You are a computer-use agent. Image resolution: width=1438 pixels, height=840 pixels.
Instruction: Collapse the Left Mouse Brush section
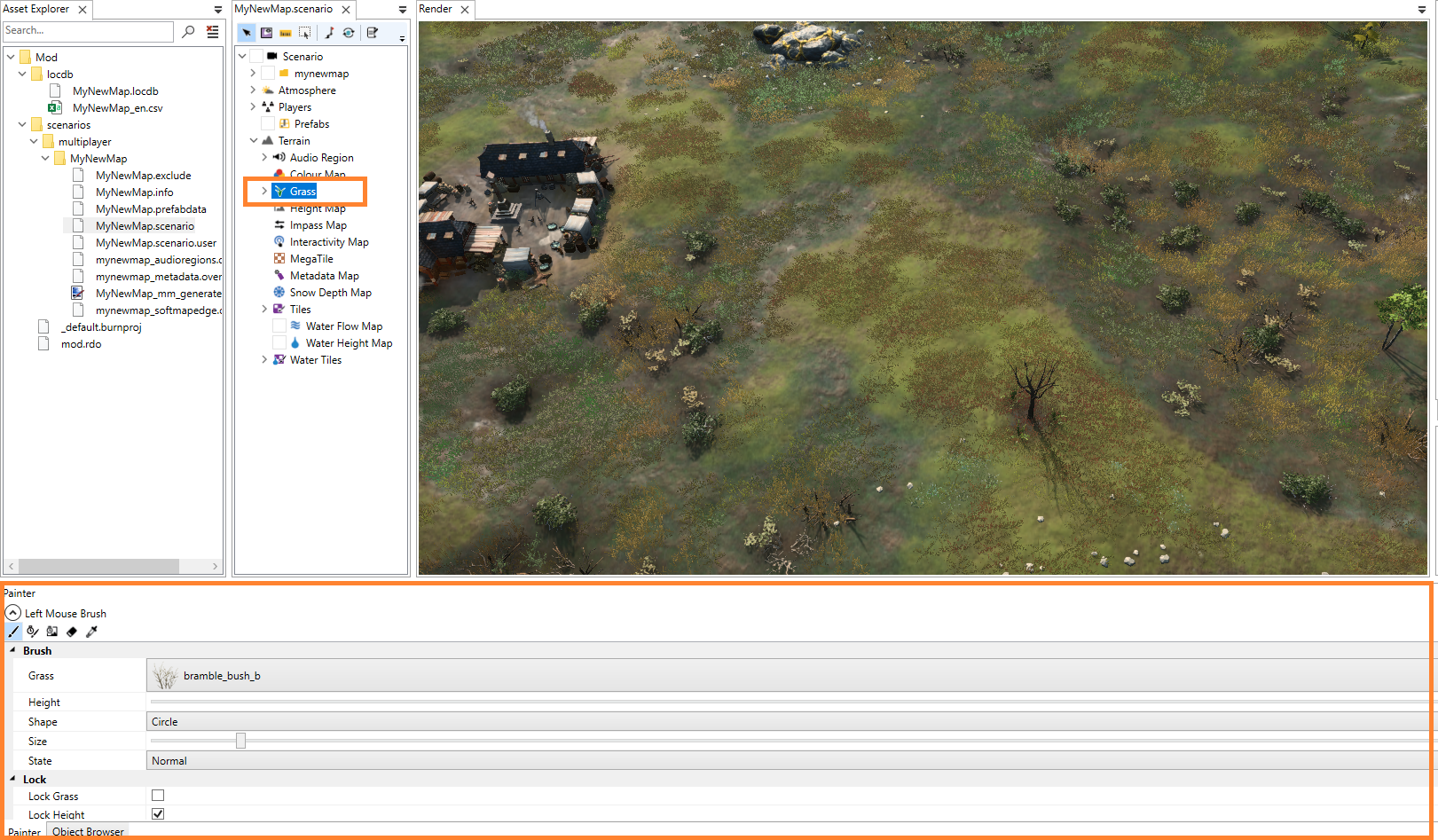tap(12, 613)
